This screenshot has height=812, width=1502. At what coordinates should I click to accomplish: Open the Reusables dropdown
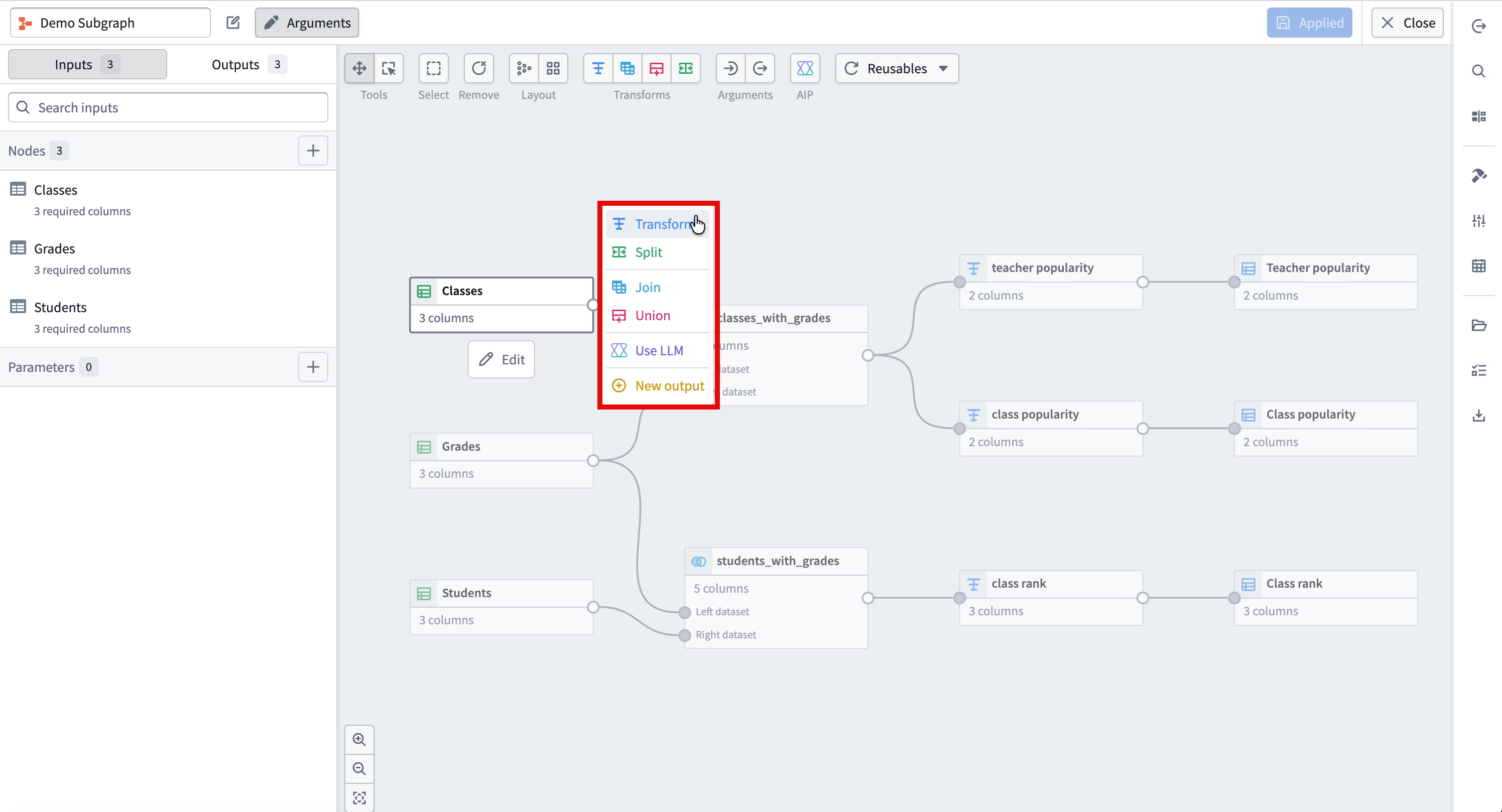tap(897, 69)
